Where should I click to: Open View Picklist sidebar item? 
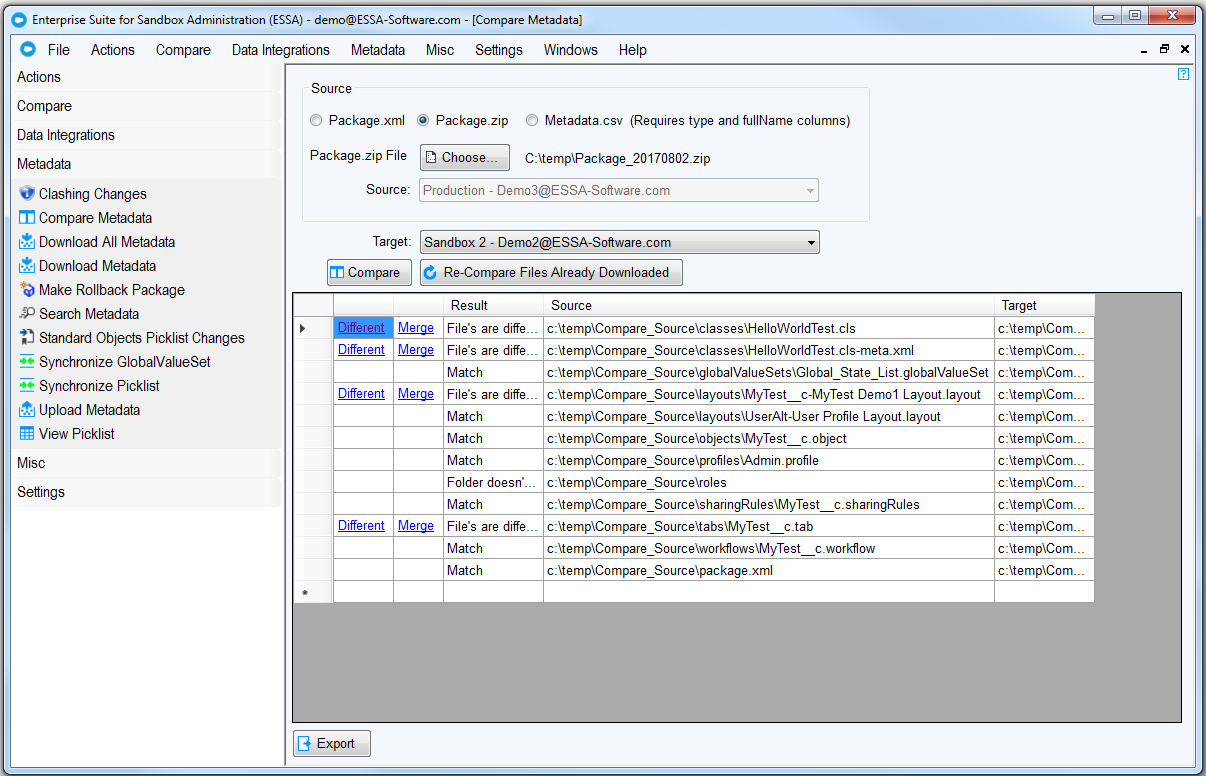click(77, 434)
